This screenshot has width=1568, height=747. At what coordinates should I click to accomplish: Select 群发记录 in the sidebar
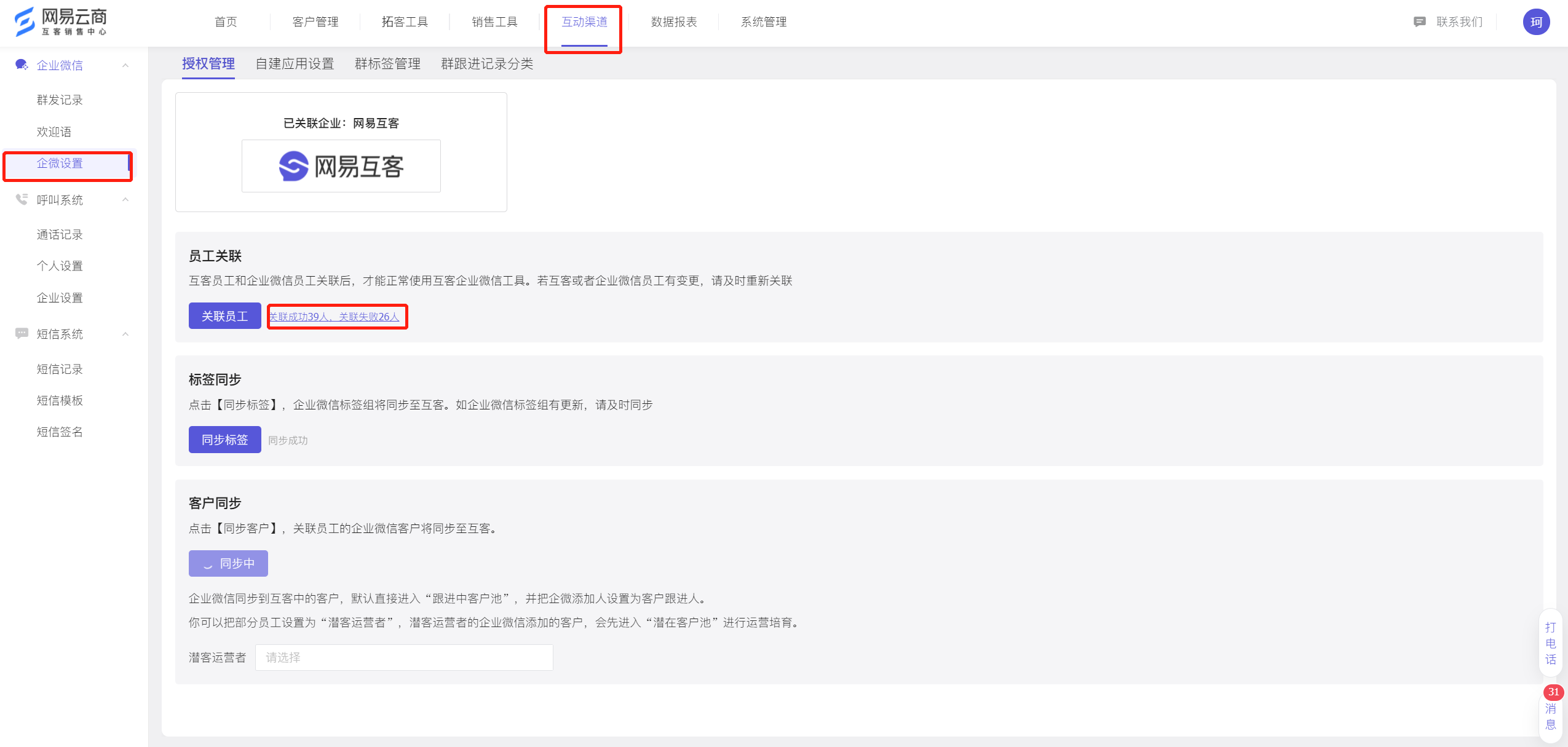click(60, 100)
